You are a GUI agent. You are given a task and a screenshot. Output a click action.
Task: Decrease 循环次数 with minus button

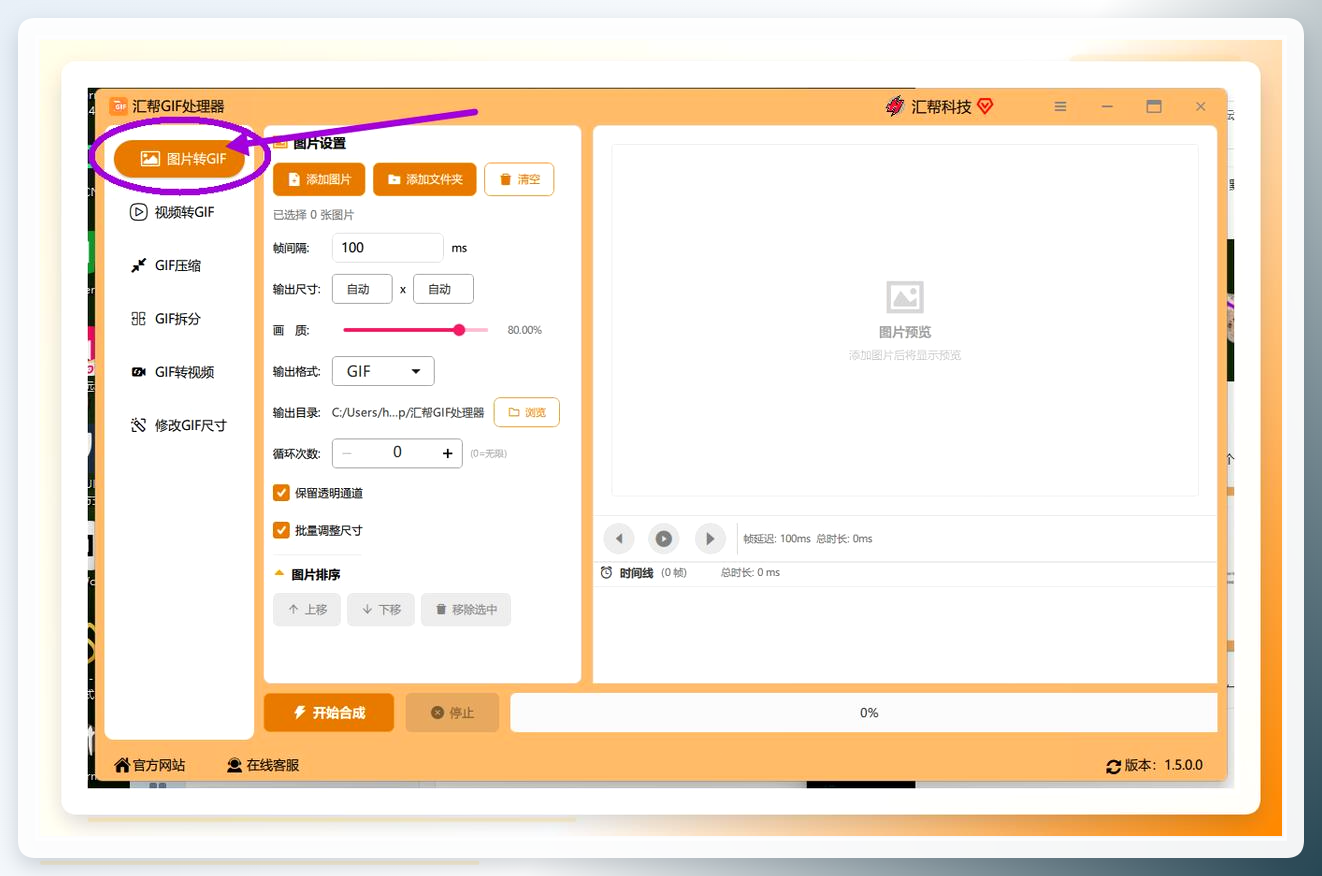[347, 453]
